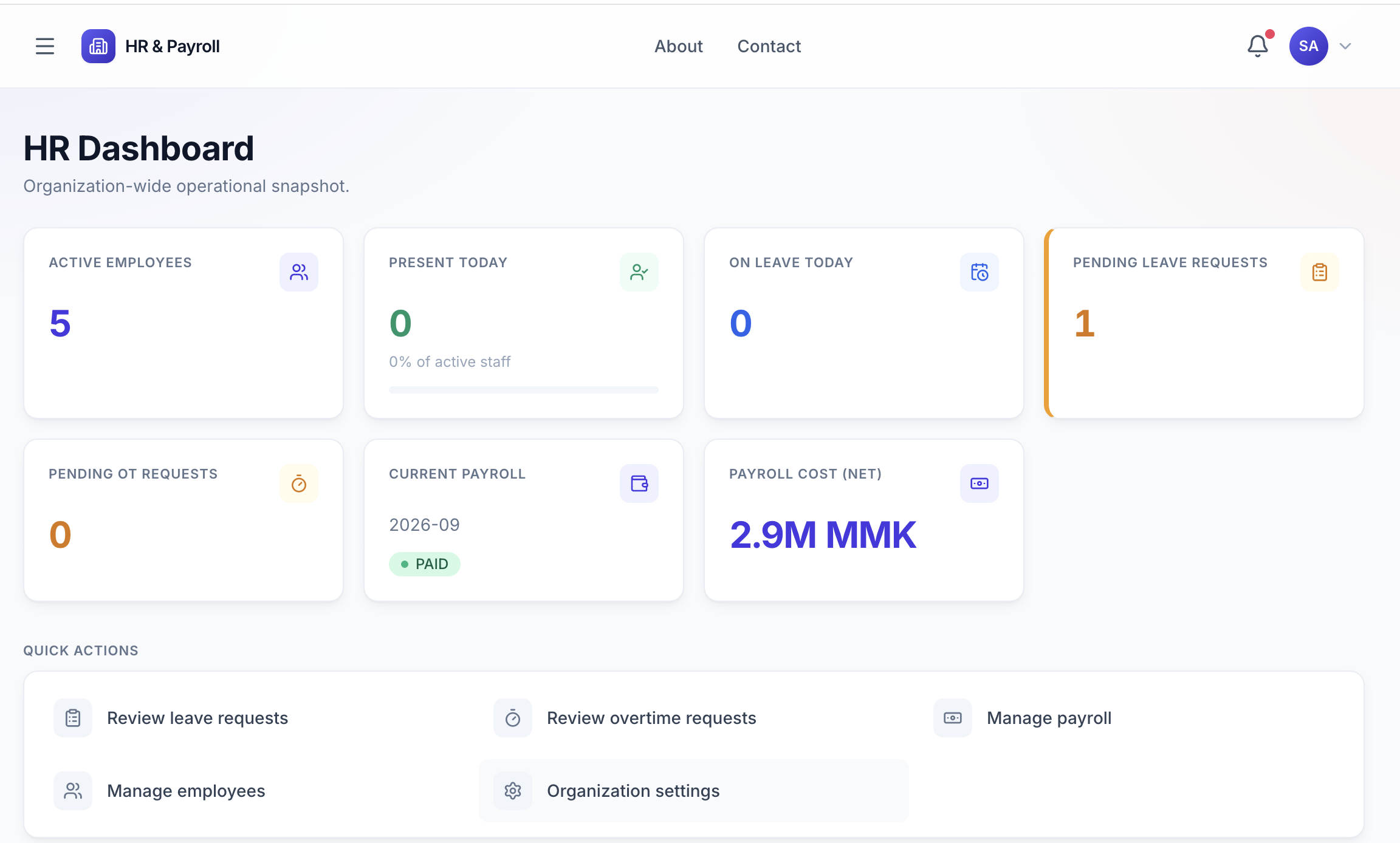Click the payroll period 2026-09
The image size is (1400, 843).
[425, 525]
